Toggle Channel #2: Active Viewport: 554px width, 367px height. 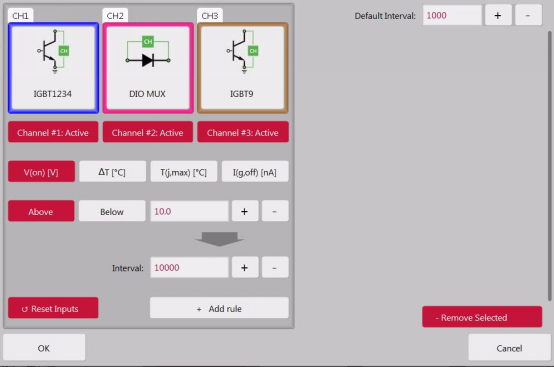[x=148, y=132]
